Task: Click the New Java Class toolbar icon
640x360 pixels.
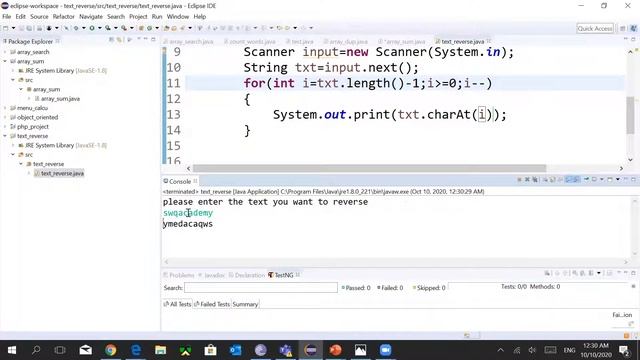Action: [149, 28]
